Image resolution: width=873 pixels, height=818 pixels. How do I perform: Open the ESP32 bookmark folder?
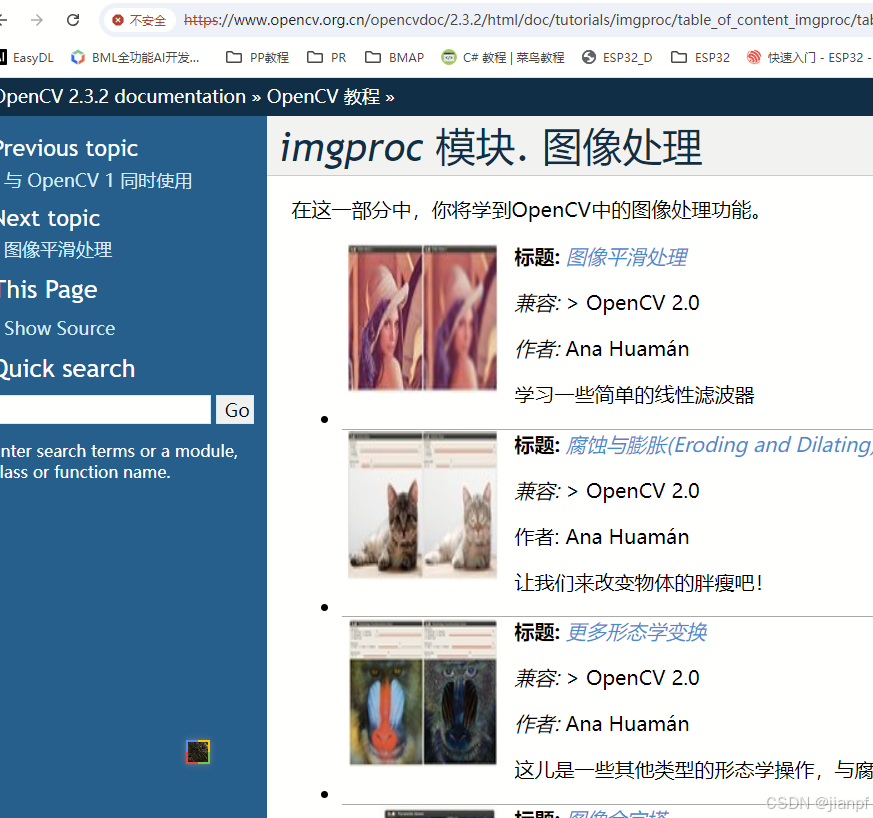[700, 57]
